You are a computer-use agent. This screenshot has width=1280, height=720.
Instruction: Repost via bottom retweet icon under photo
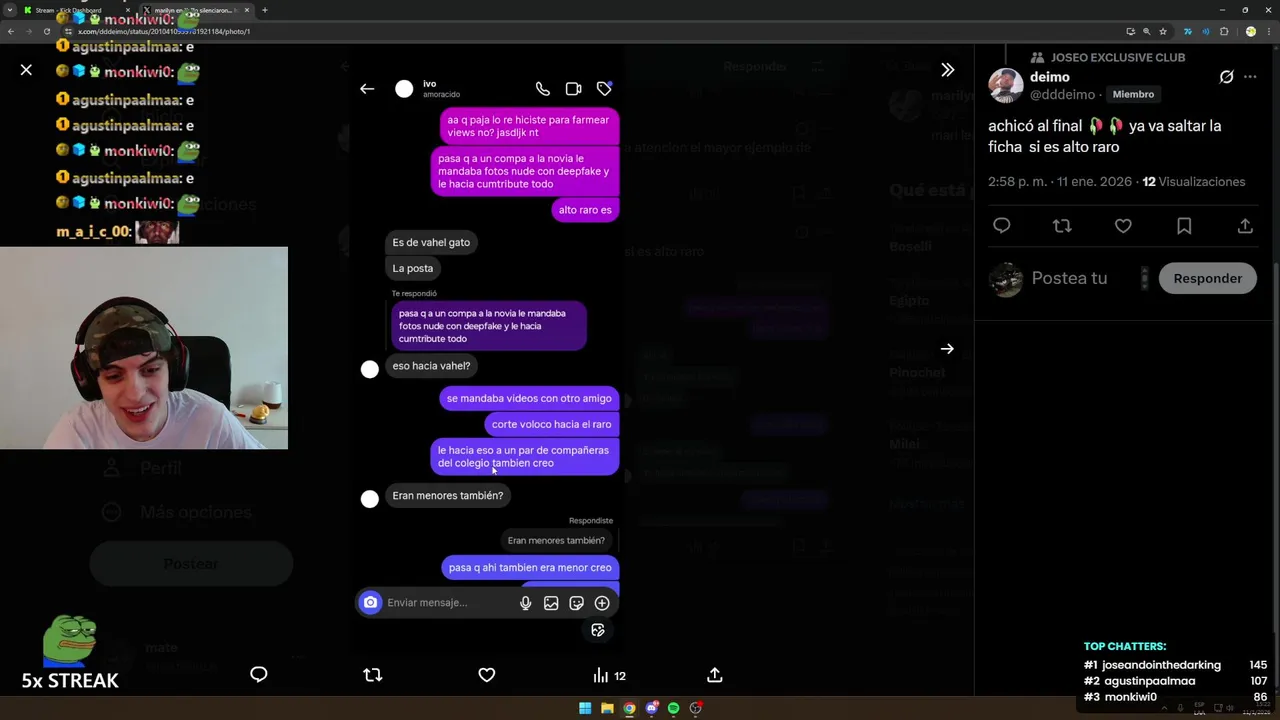pyautogui.click(x=373, y=675)
